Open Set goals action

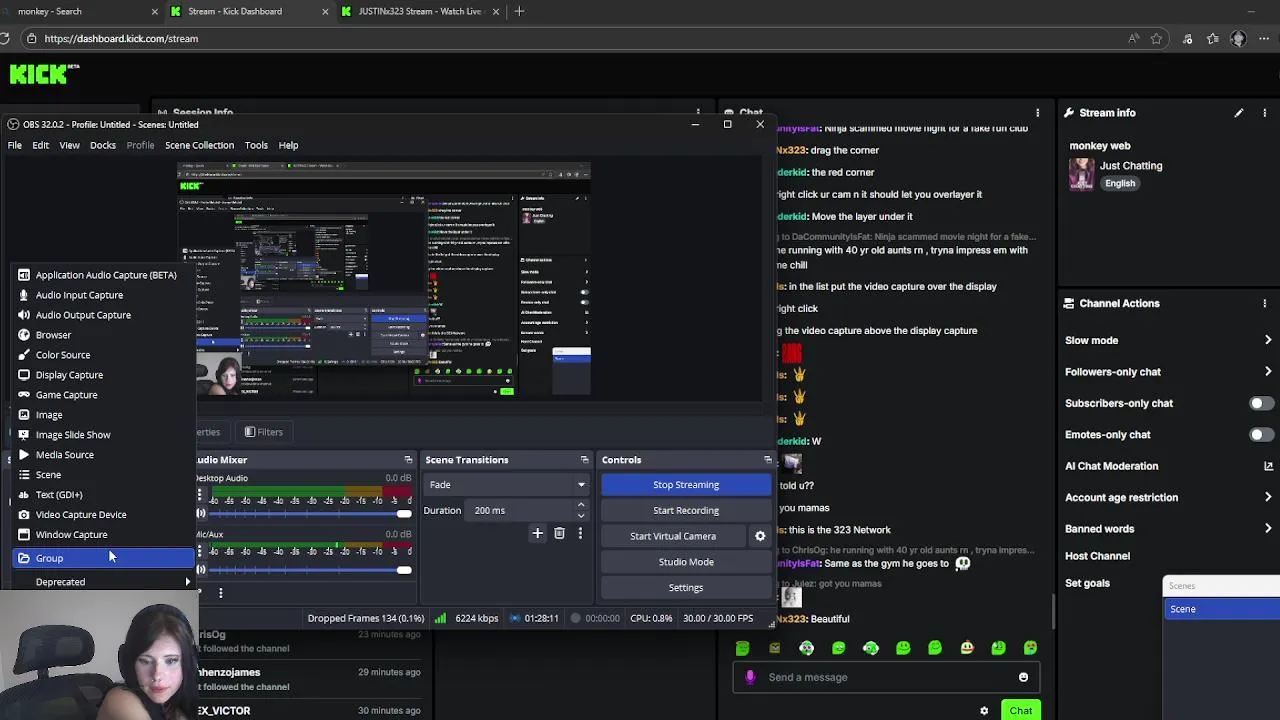click(x=1087, y=583)
